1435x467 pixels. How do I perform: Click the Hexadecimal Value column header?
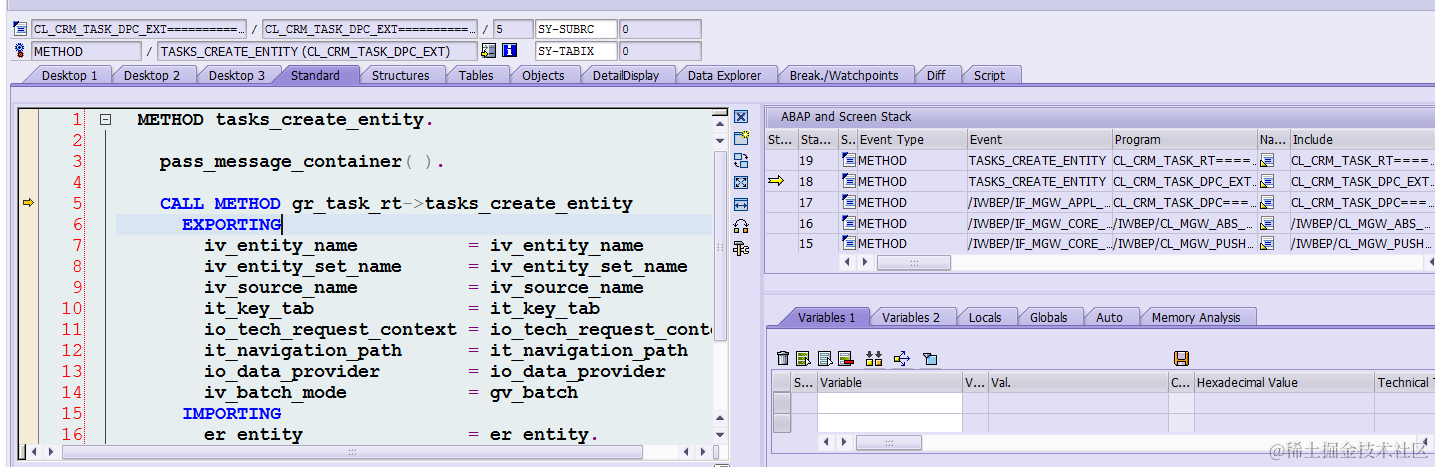click(1284, 382)
